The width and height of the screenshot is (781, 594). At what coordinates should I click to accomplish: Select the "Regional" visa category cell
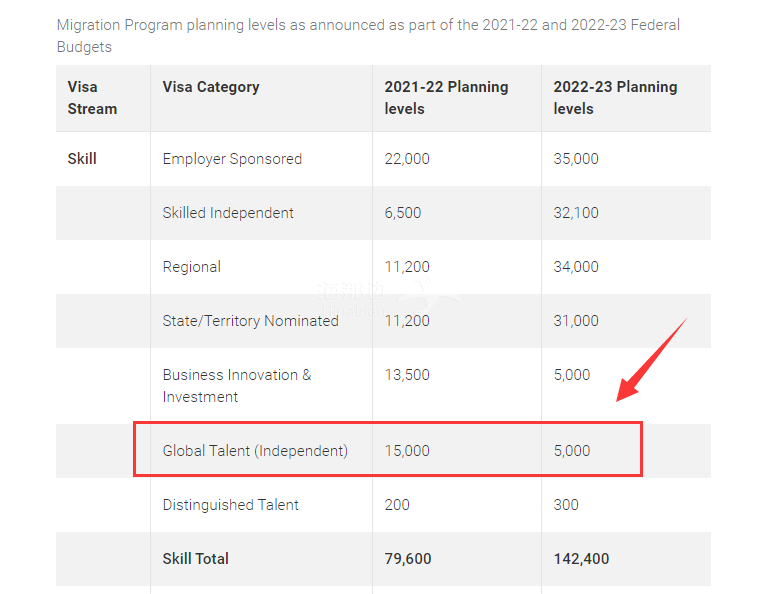192,267
